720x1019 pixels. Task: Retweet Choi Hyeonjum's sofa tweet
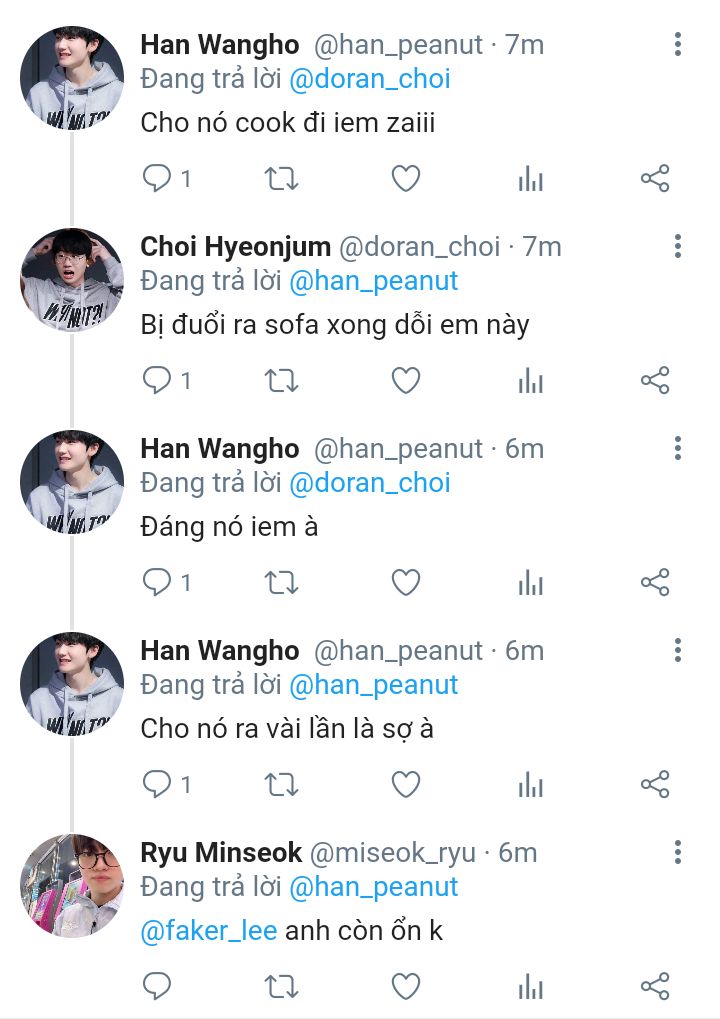(x=281, y=381)
